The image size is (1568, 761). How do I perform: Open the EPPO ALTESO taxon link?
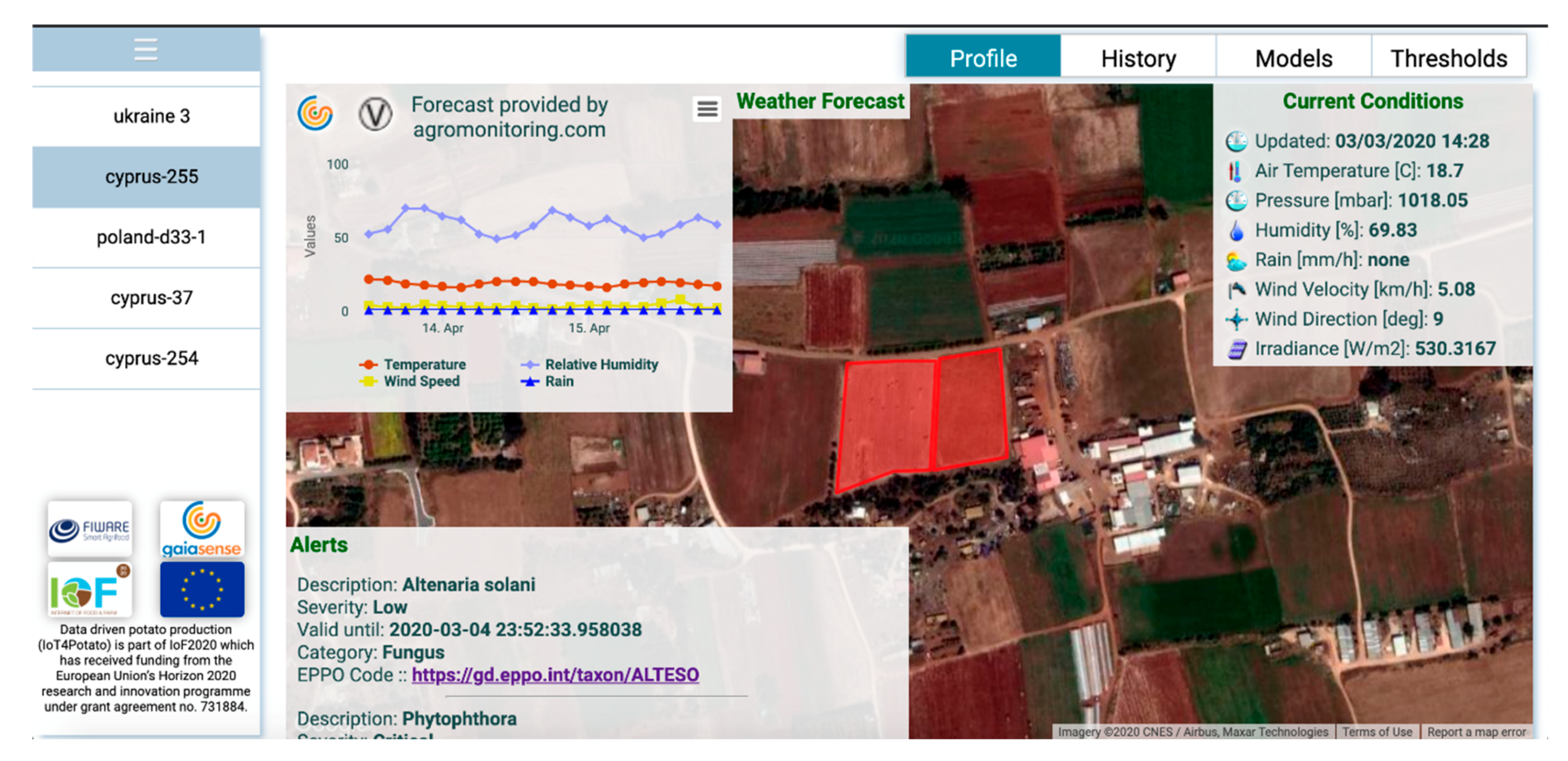(x=555, y=675)
